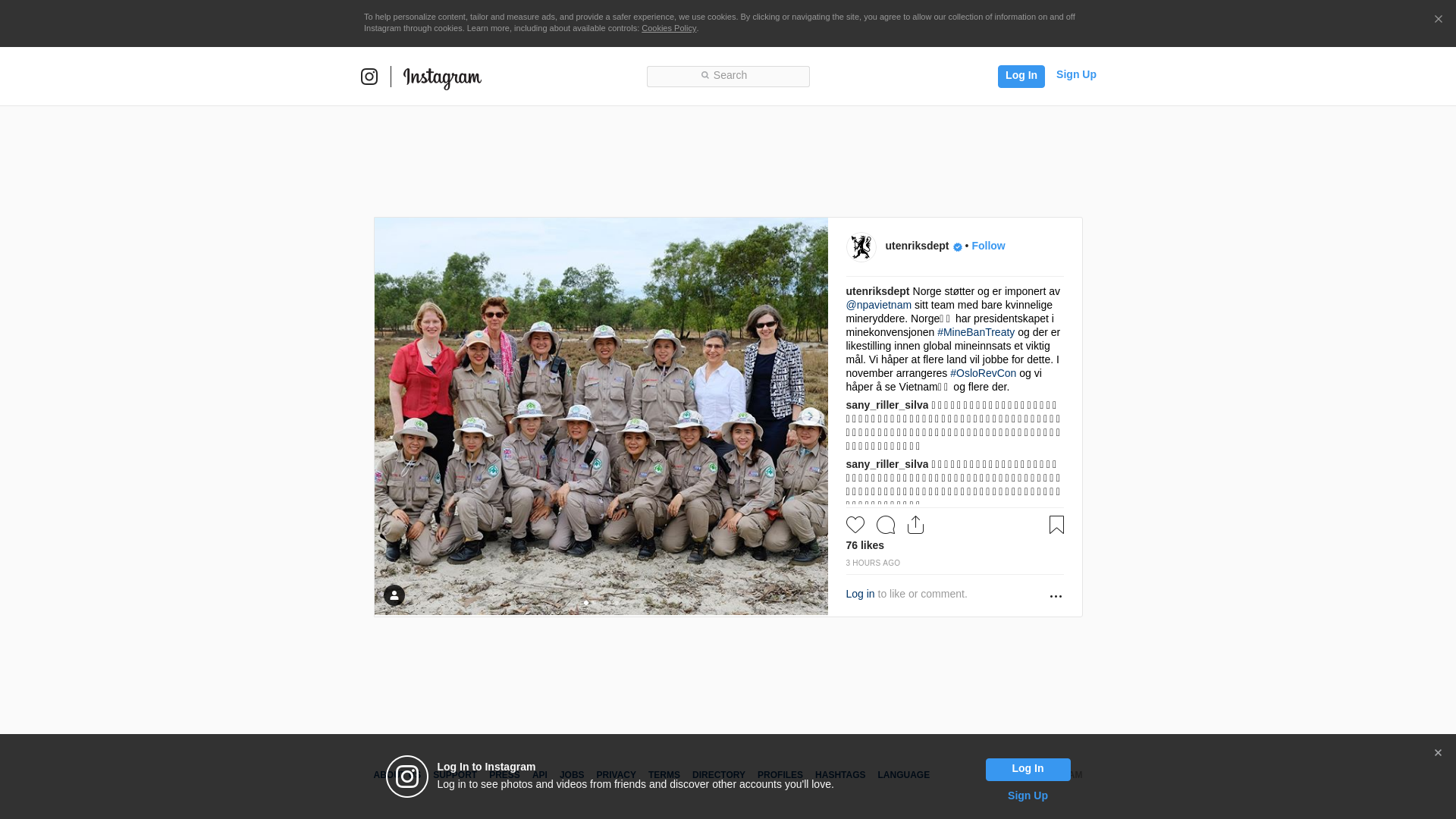Close the bottom login prompt
1456x819 pixels.
click(x=1438, y=753)
